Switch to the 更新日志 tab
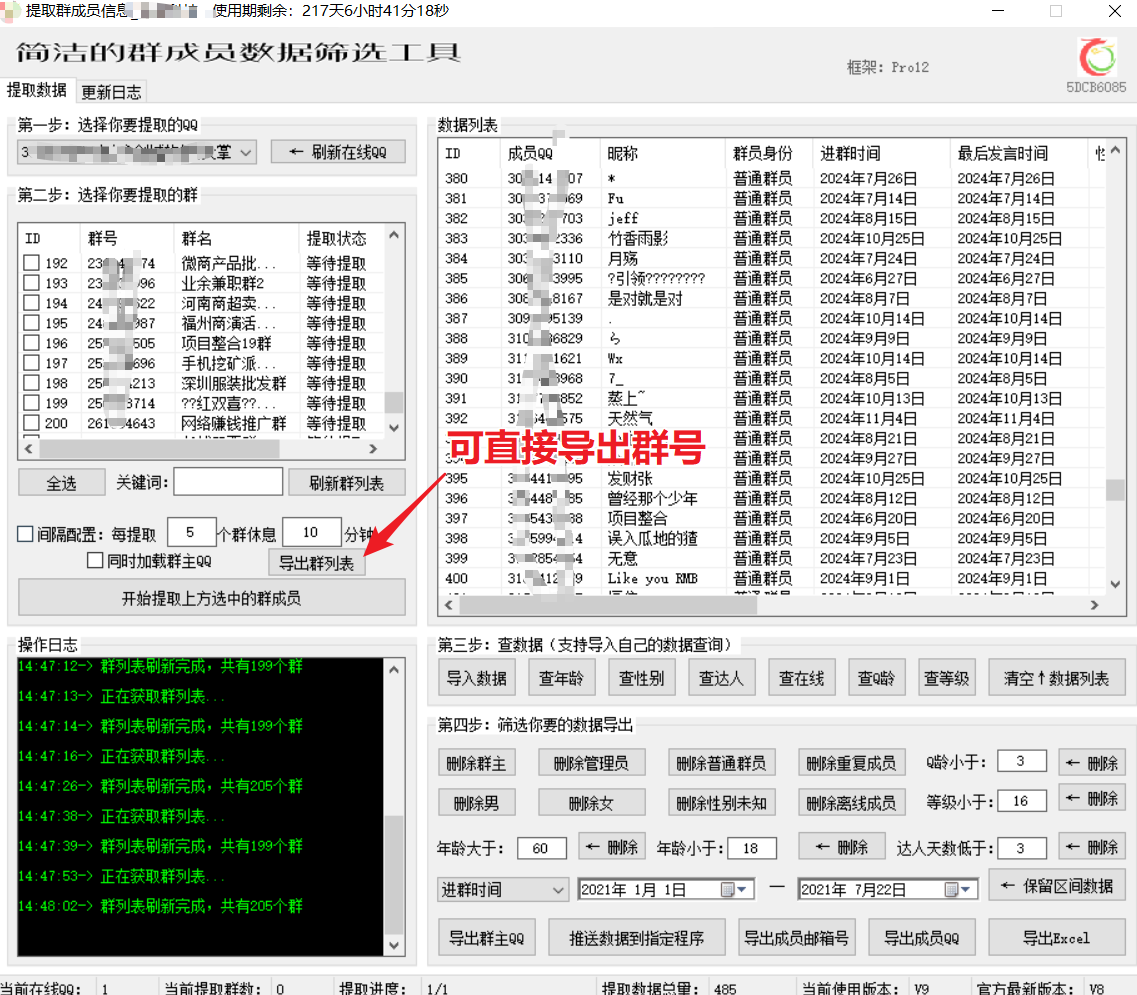 coord(111,92)
